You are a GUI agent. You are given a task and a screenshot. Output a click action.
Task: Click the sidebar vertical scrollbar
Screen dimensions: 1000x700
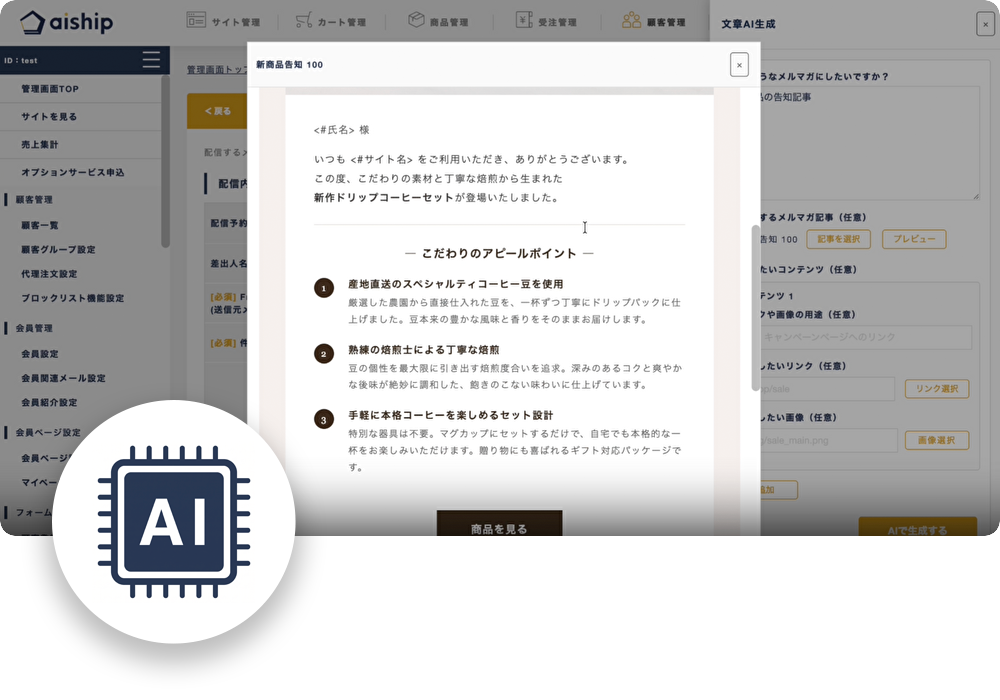166,161
